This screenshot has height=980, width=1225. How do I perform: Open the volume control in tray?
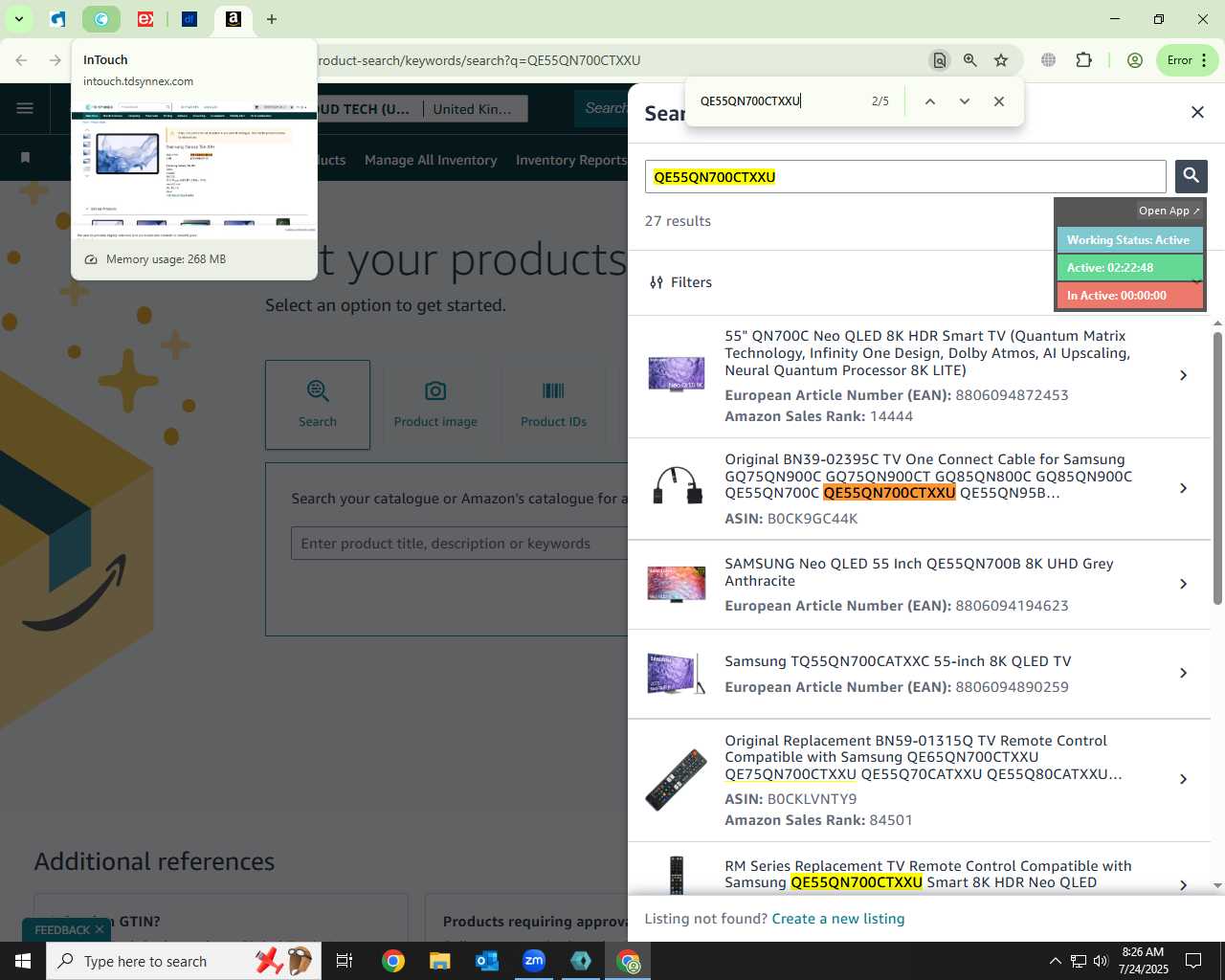point(1101,961)
